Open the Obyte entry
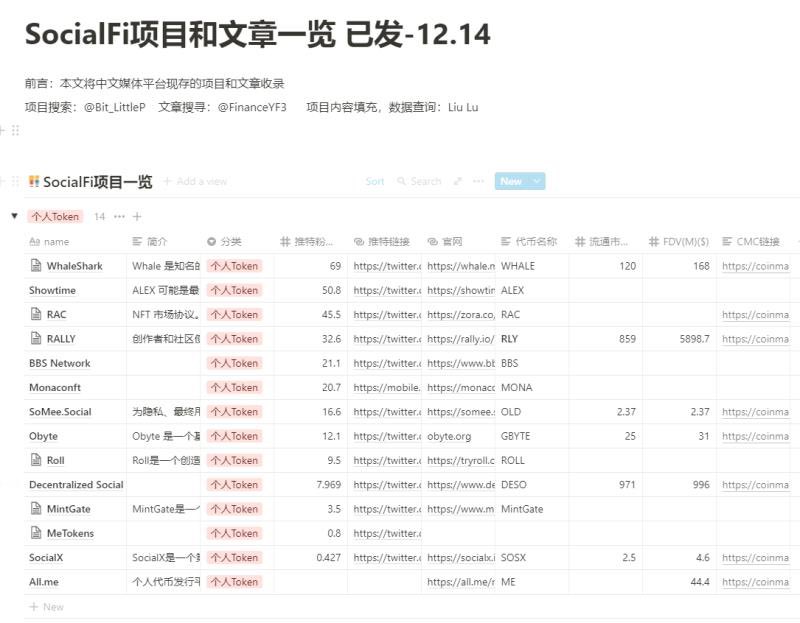Screen dimensions: 800x623 tap(43, 436)
